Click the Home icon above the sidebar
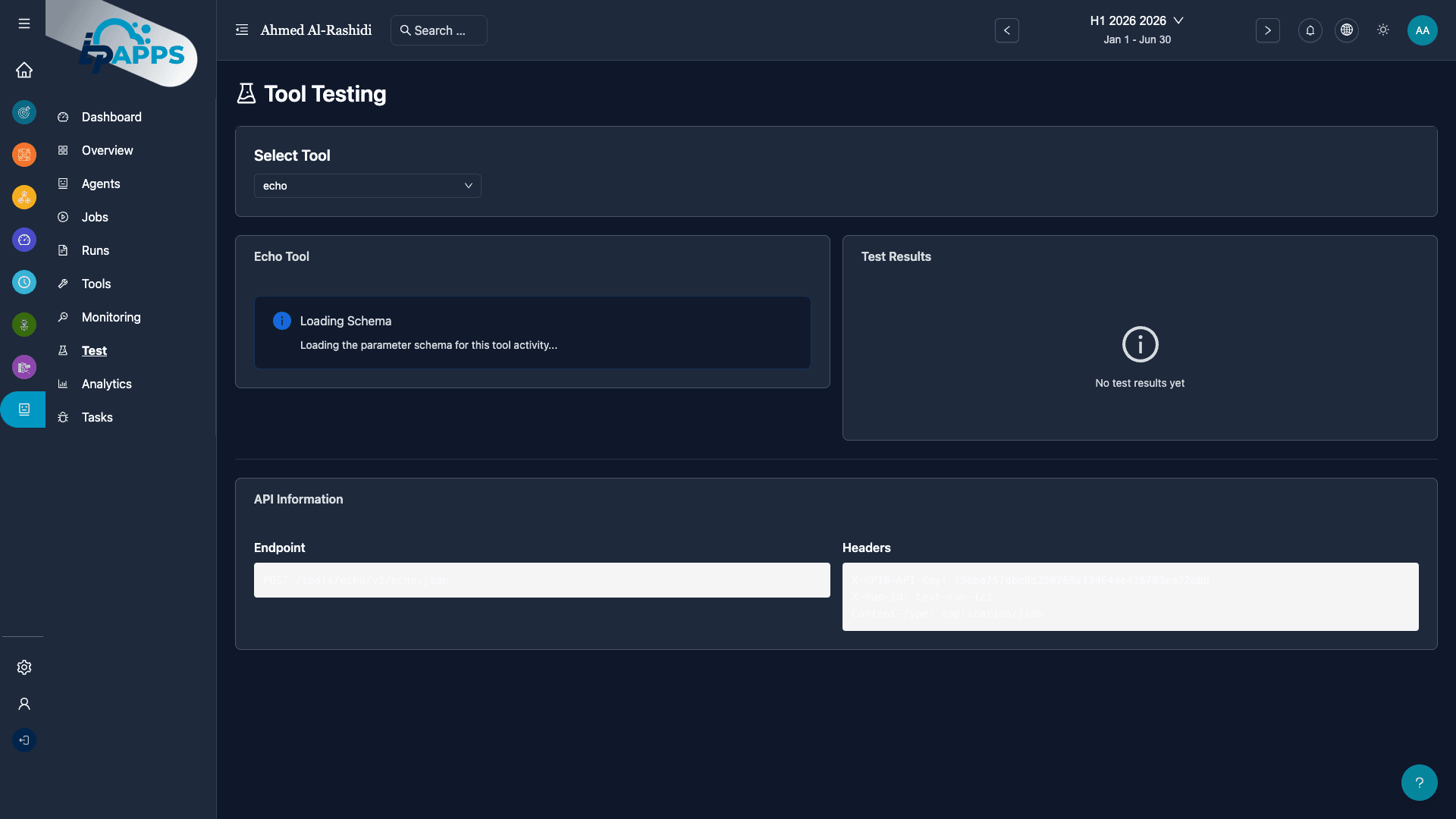Screen dimensions: 1456x819 pos(24,70)
